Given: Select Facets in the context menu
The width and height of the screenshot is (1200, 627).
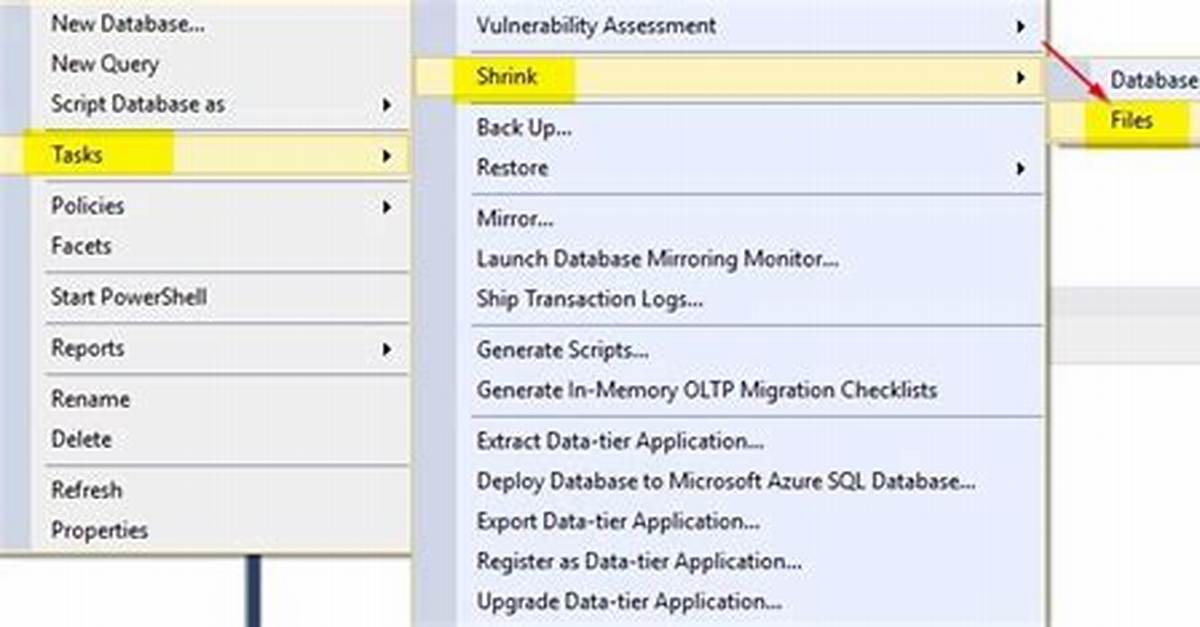Looking at the screenshot, I should click(81, 246).
